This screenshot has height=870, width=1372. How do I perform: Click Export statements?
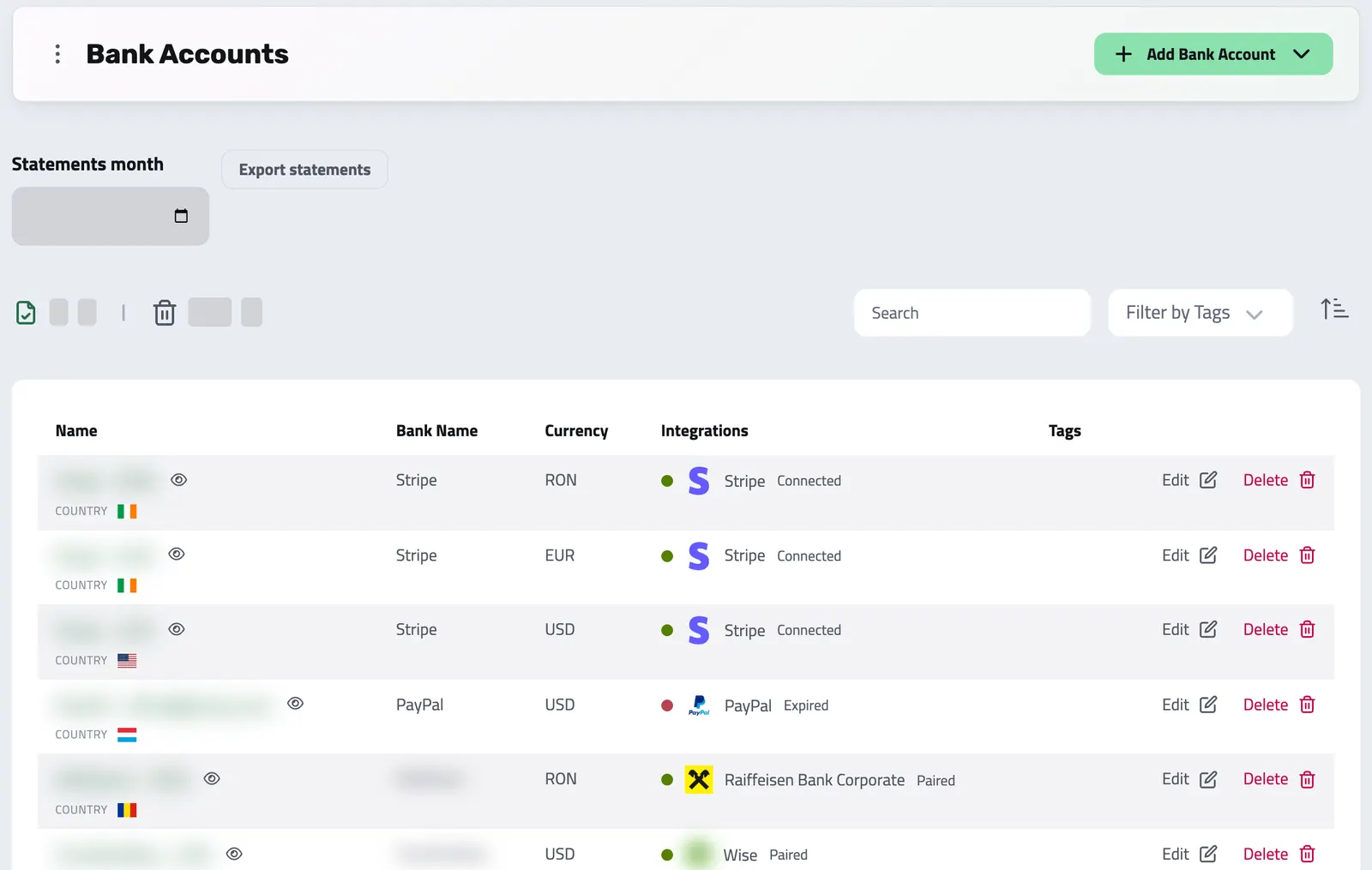[304, 170]
